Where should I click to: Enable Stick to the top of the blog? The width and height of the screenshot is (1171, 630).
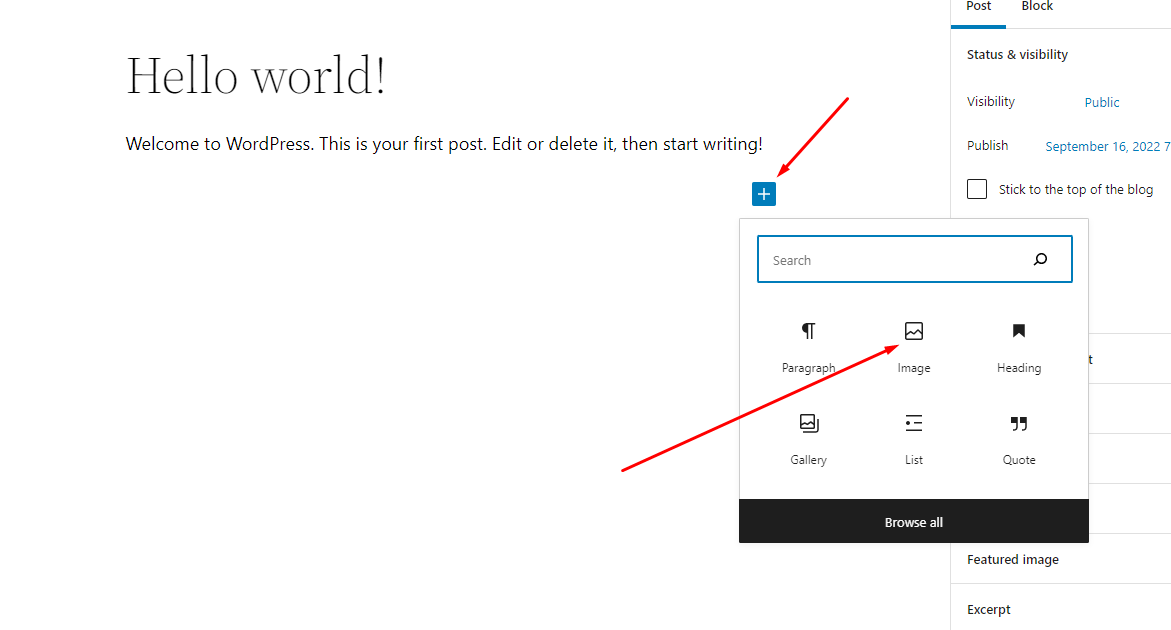[976, 188]
